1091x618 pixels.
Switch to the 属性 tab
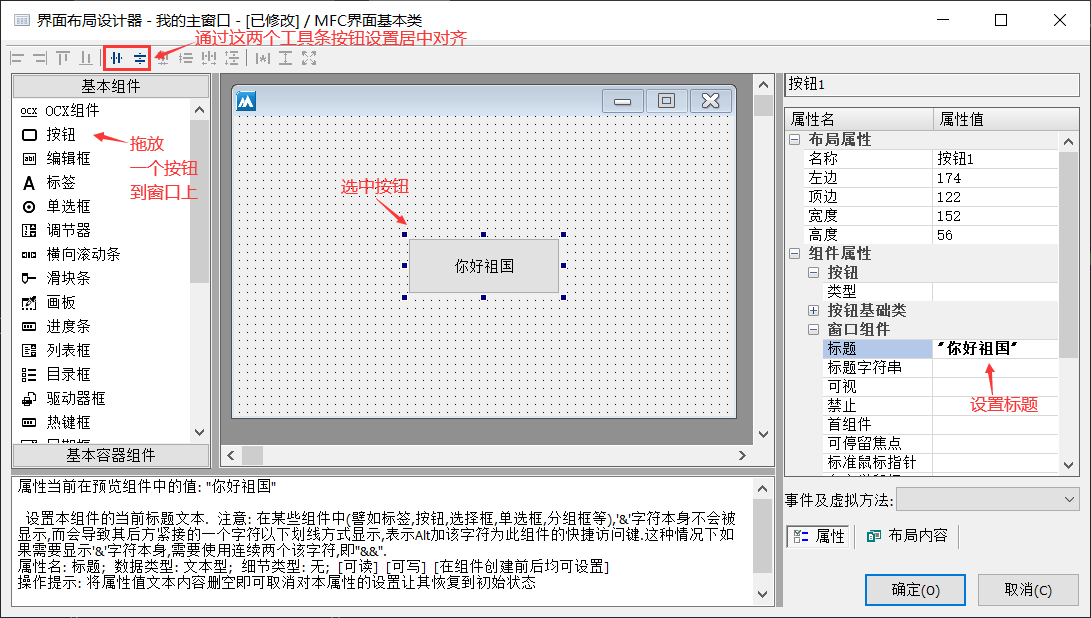coord(819,537)
